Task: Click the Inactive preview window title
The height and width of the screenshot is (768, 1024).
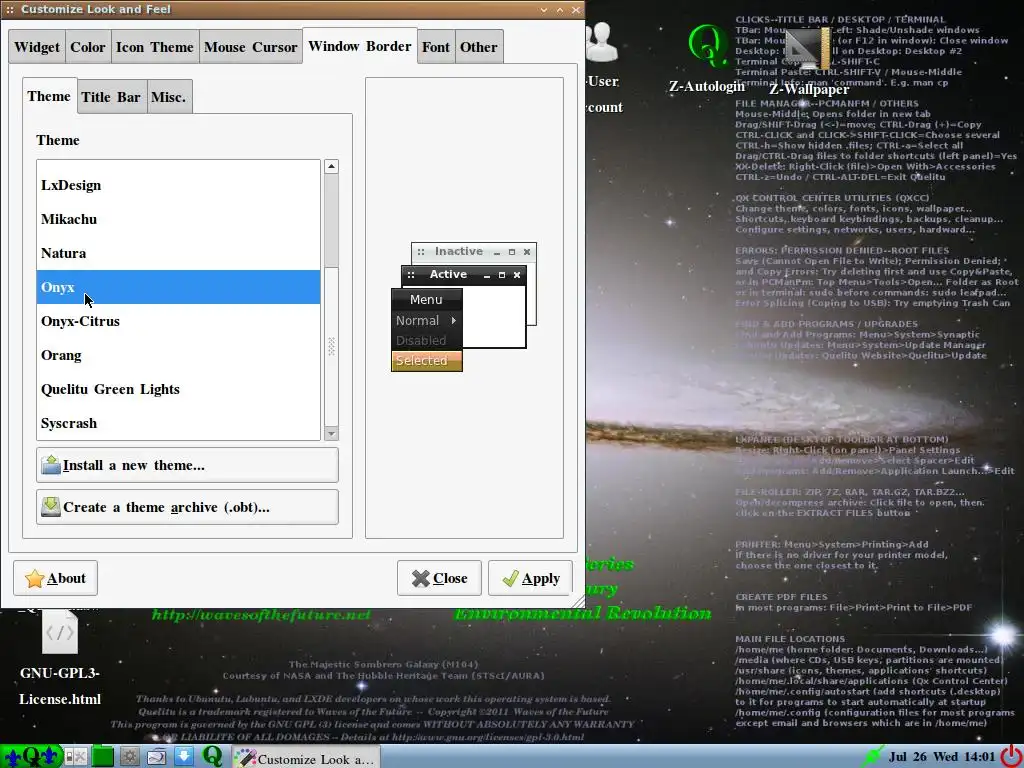Action: click(x=458, y=251)
